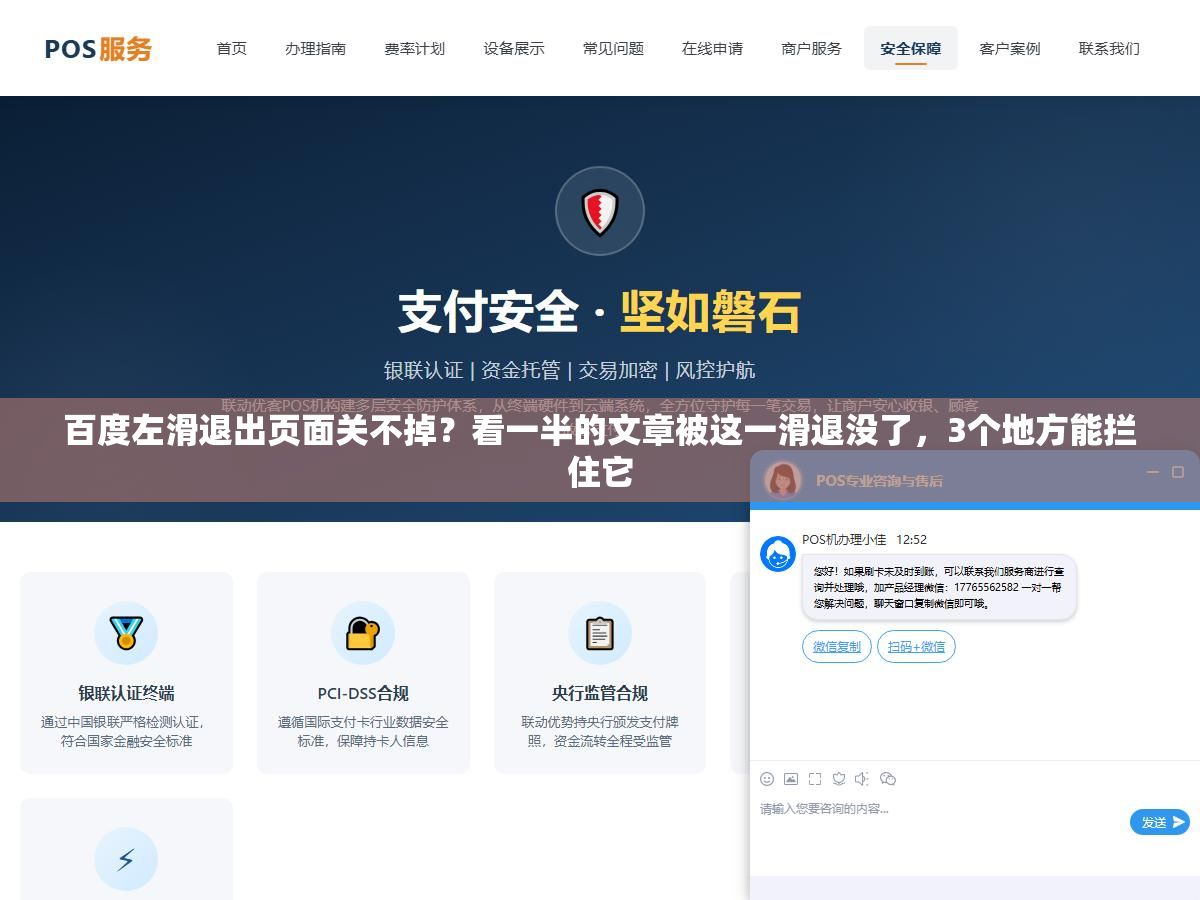
Task: Select 设备展示 in the navigation
Action: [x=514, y=48]
